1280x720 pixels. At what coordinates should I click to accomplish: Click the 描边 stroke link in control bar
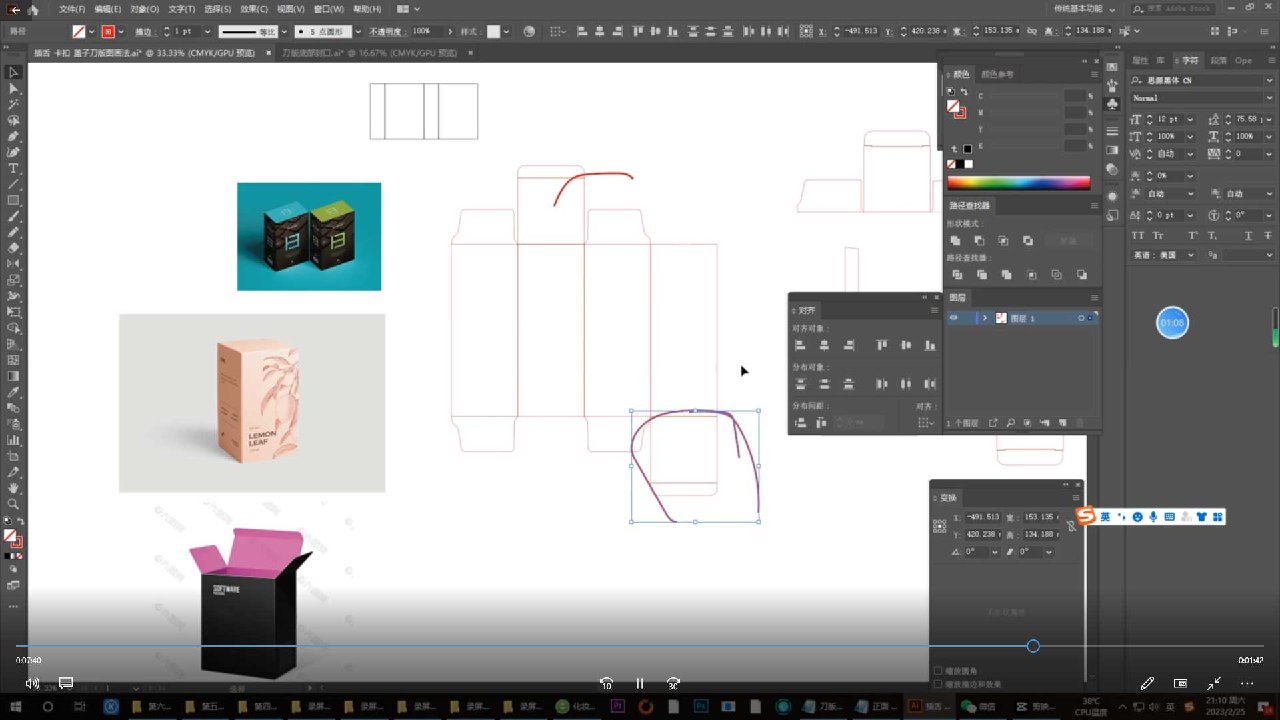(x=143, y=32)
